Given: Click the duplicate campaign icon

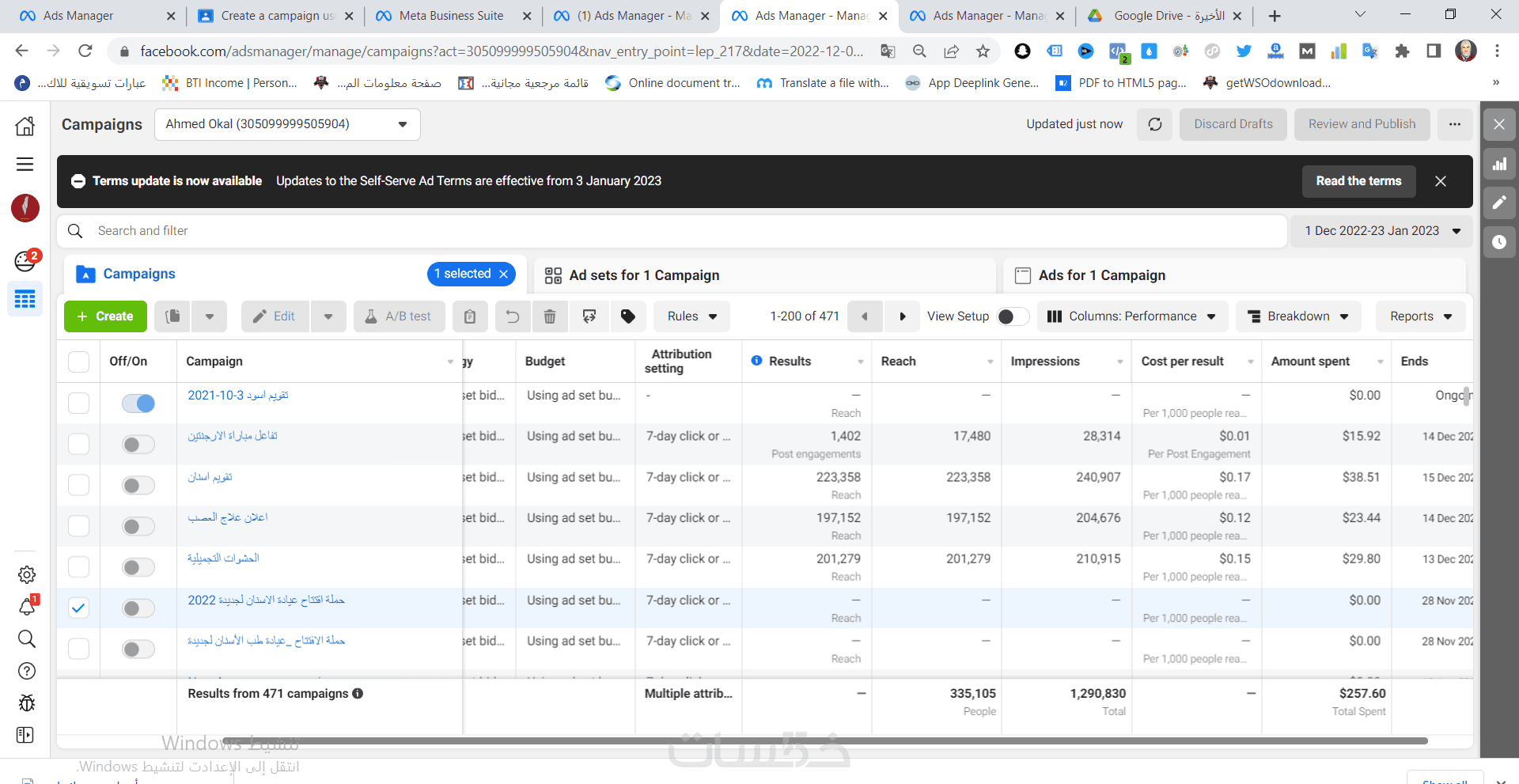Looking at the screenshot, I should click(173, 316).
